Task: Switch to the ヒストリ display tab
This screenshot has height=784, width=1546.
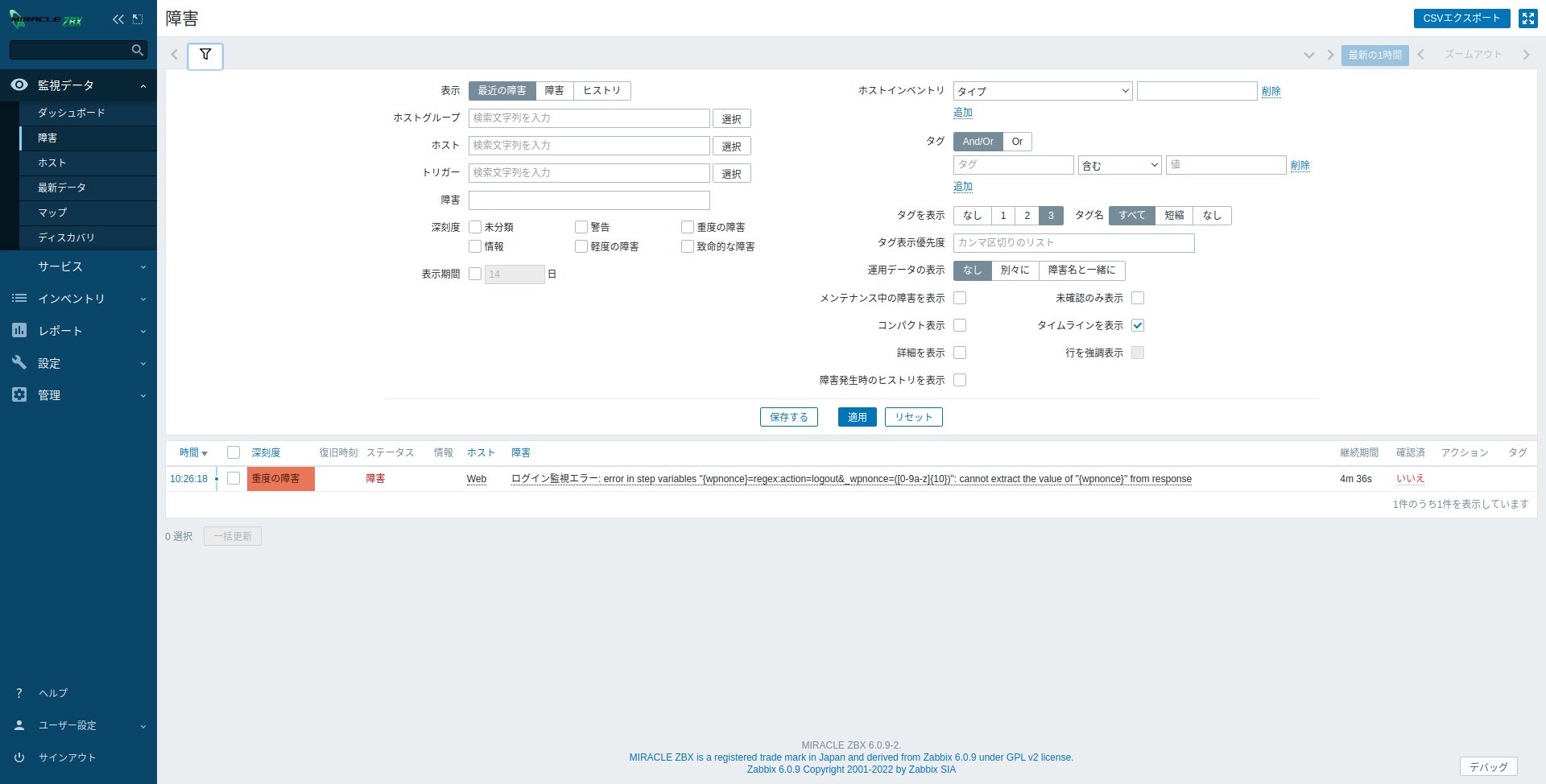Action: 601,91
